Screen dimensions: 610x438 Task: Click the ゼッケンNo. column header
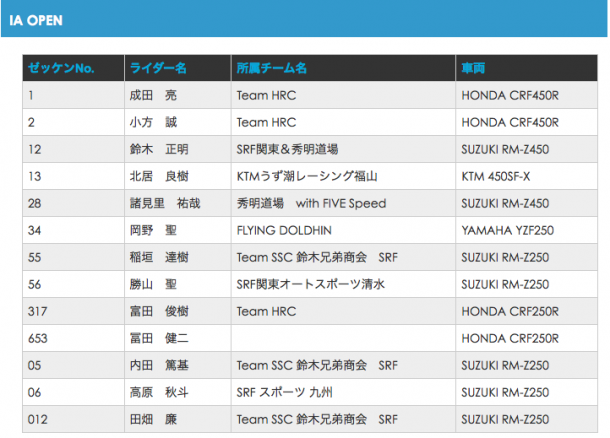point(61,68)
